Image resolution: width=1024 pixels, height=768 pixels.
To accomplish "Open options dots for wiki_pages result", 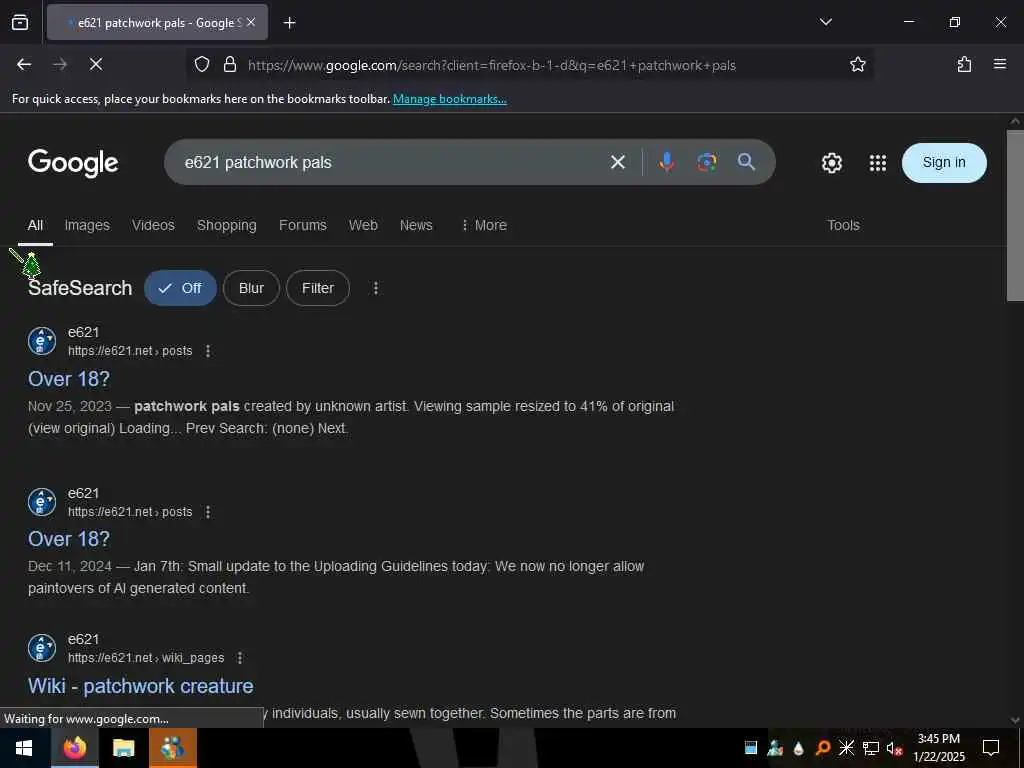I will coord(240,658).
